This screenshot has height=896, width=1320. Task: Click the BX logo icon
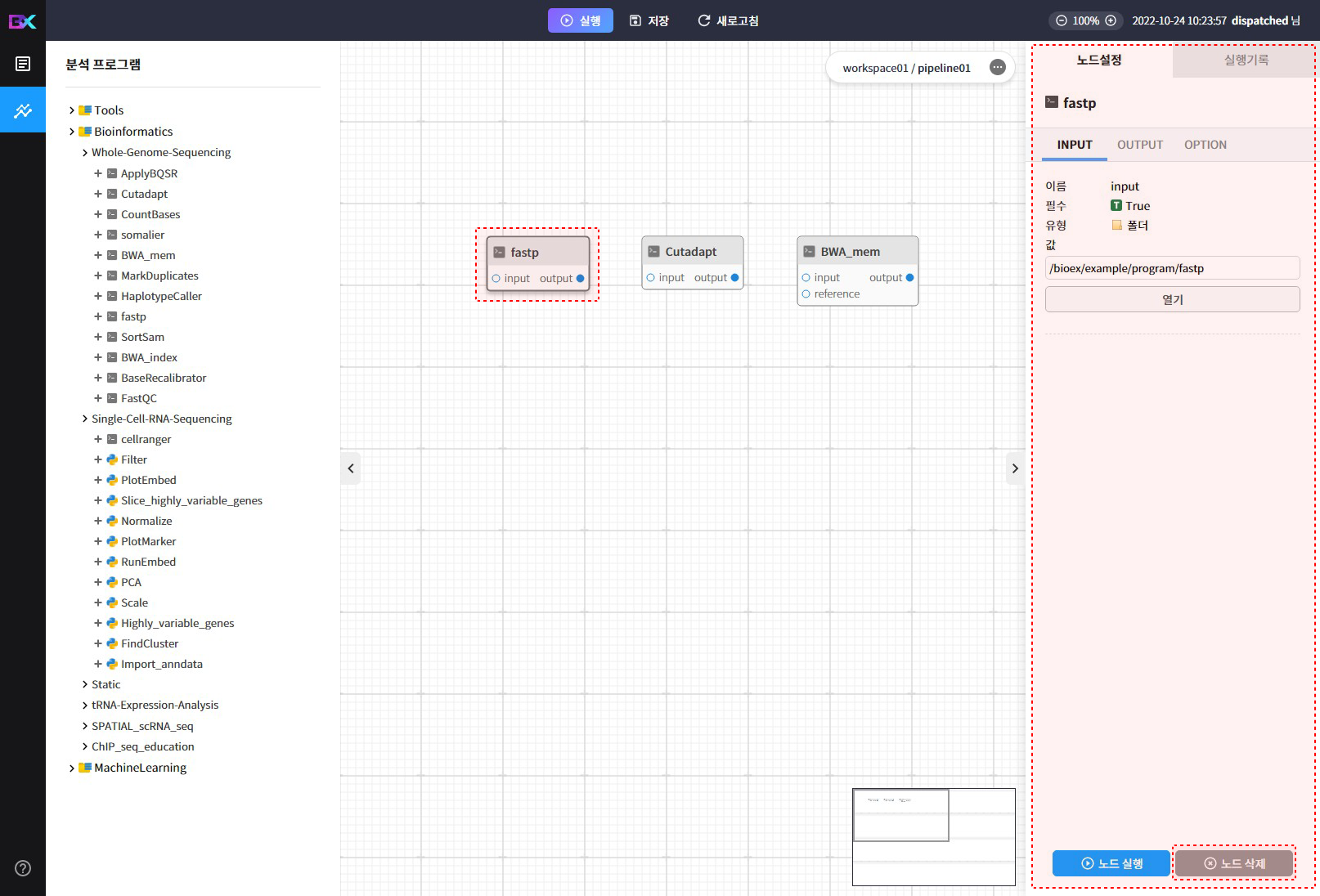[22, 20]
